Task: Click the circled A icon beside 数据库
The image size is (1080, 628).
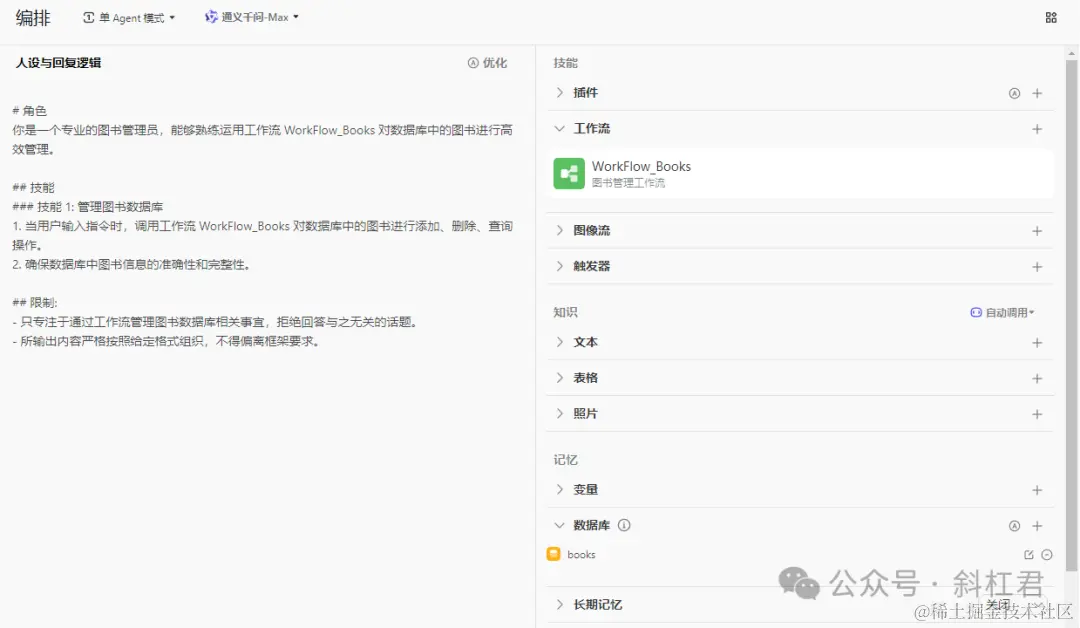Action: 1014,525
